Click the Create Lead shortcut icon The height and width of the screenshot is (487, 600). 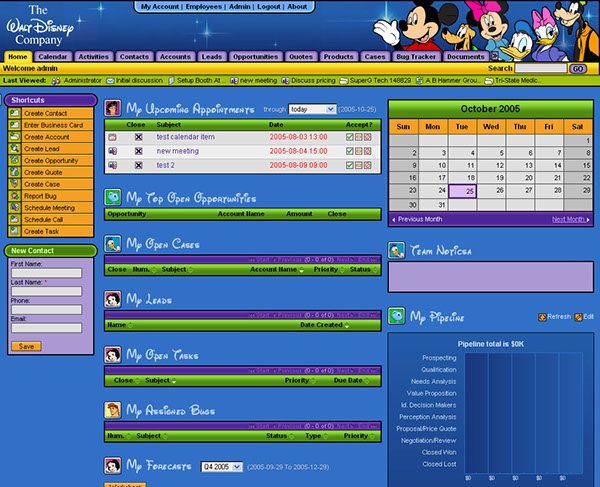[x=15, y=148]
